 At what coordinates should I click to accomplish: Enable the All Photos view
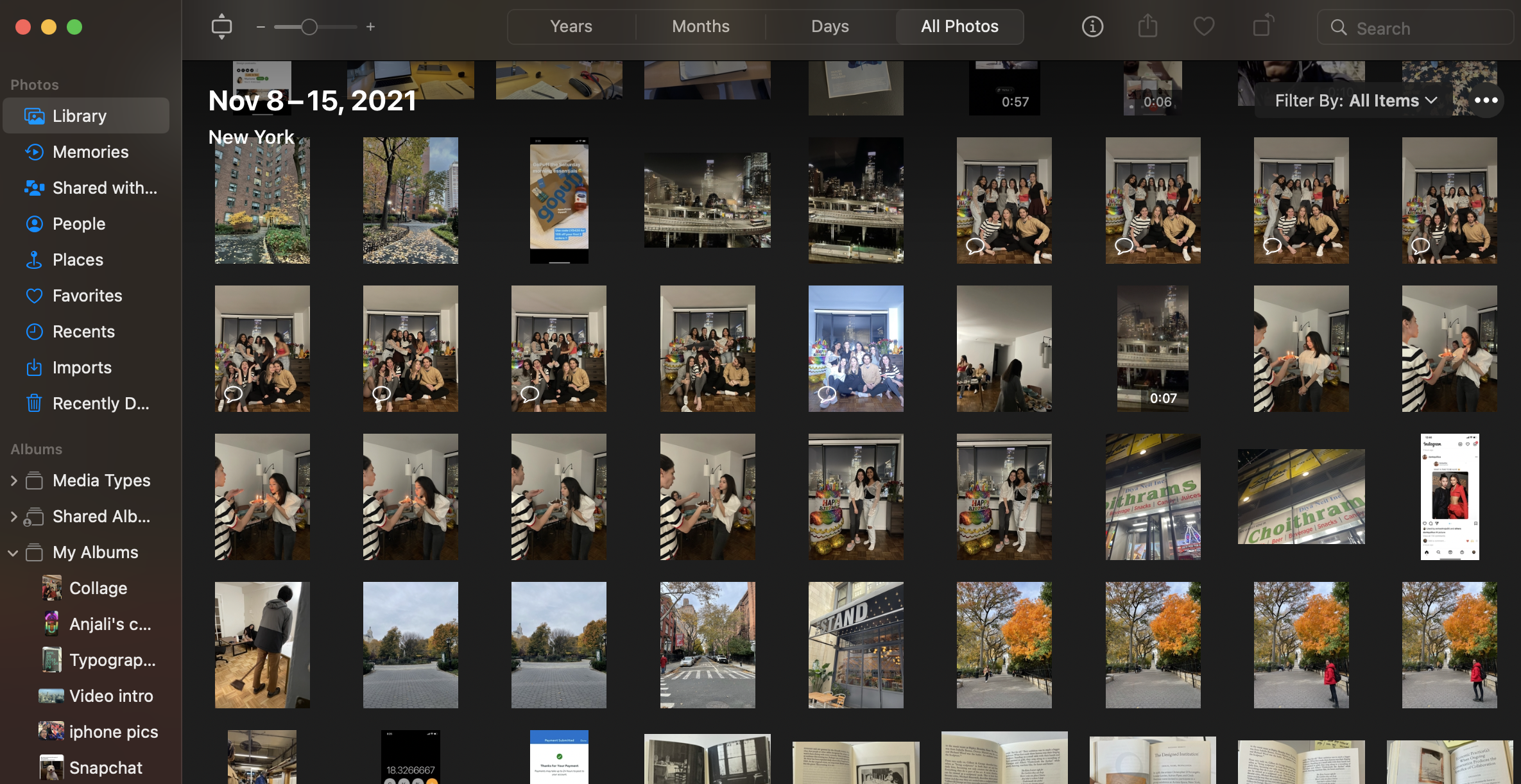(x=959, y=26)
